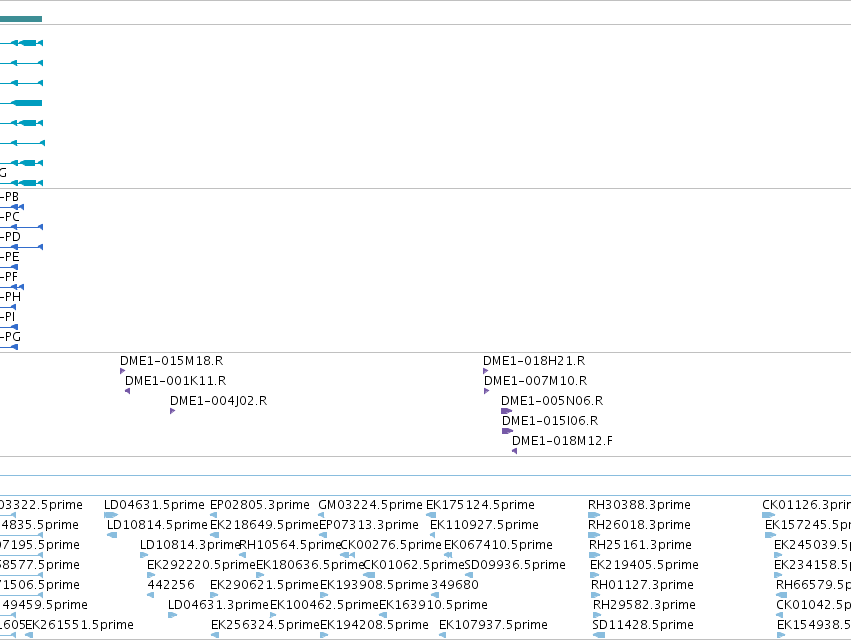851x640 pixels.
Task: Select the EK180636.5prime EST
Action: pos(310,565)
